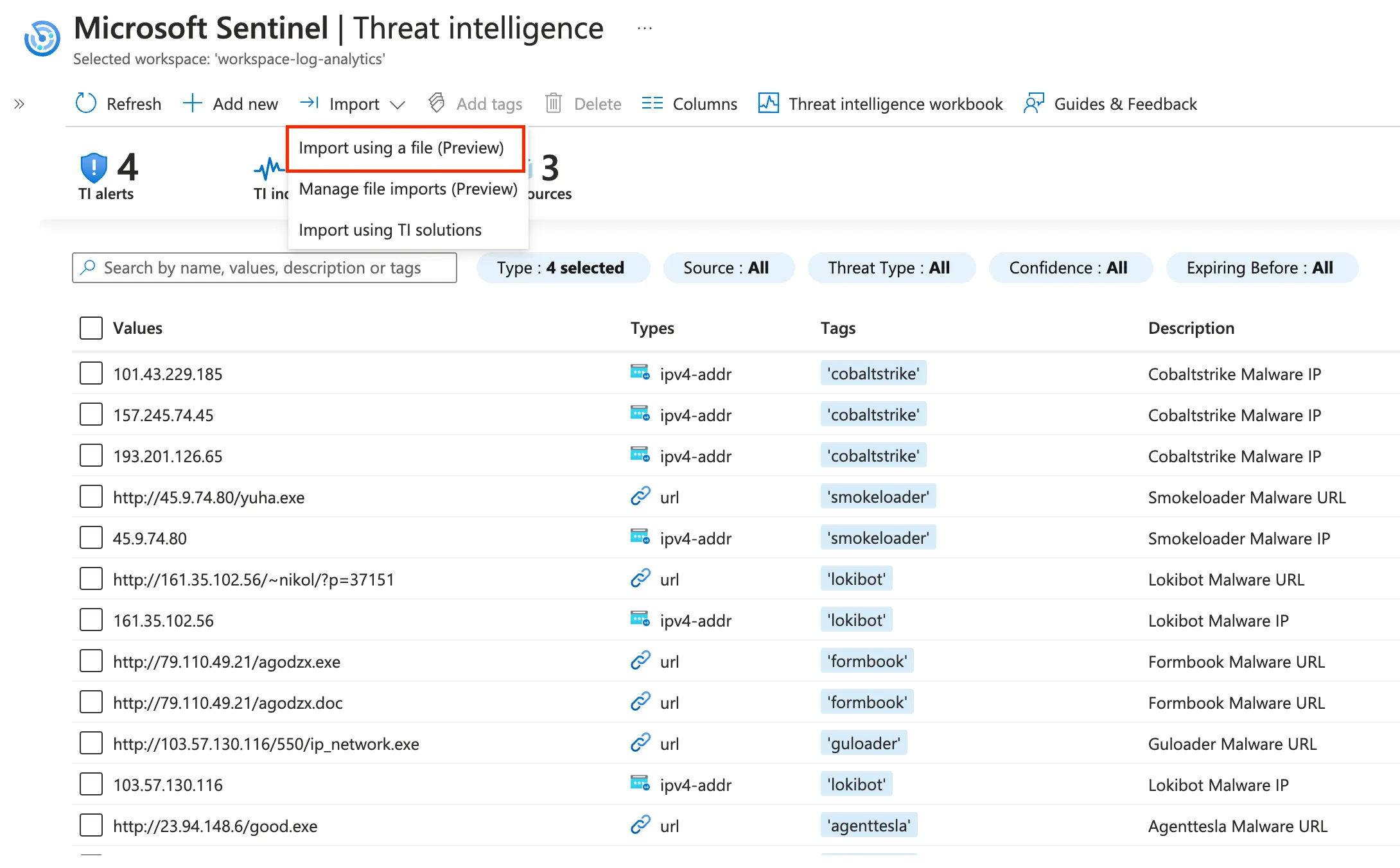The width and height of the screenshot is (1400, 868).
Task: Choose Import using TI solutions
Action: [408, 230]
